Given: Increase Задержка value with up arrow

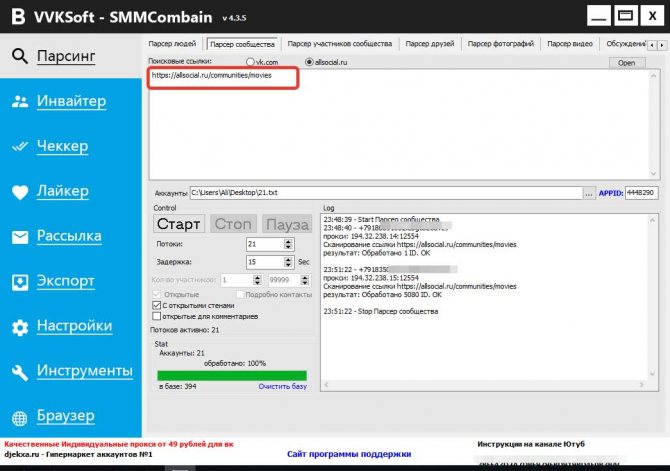Looking at the screenshot, I should (x=288, y=259).
